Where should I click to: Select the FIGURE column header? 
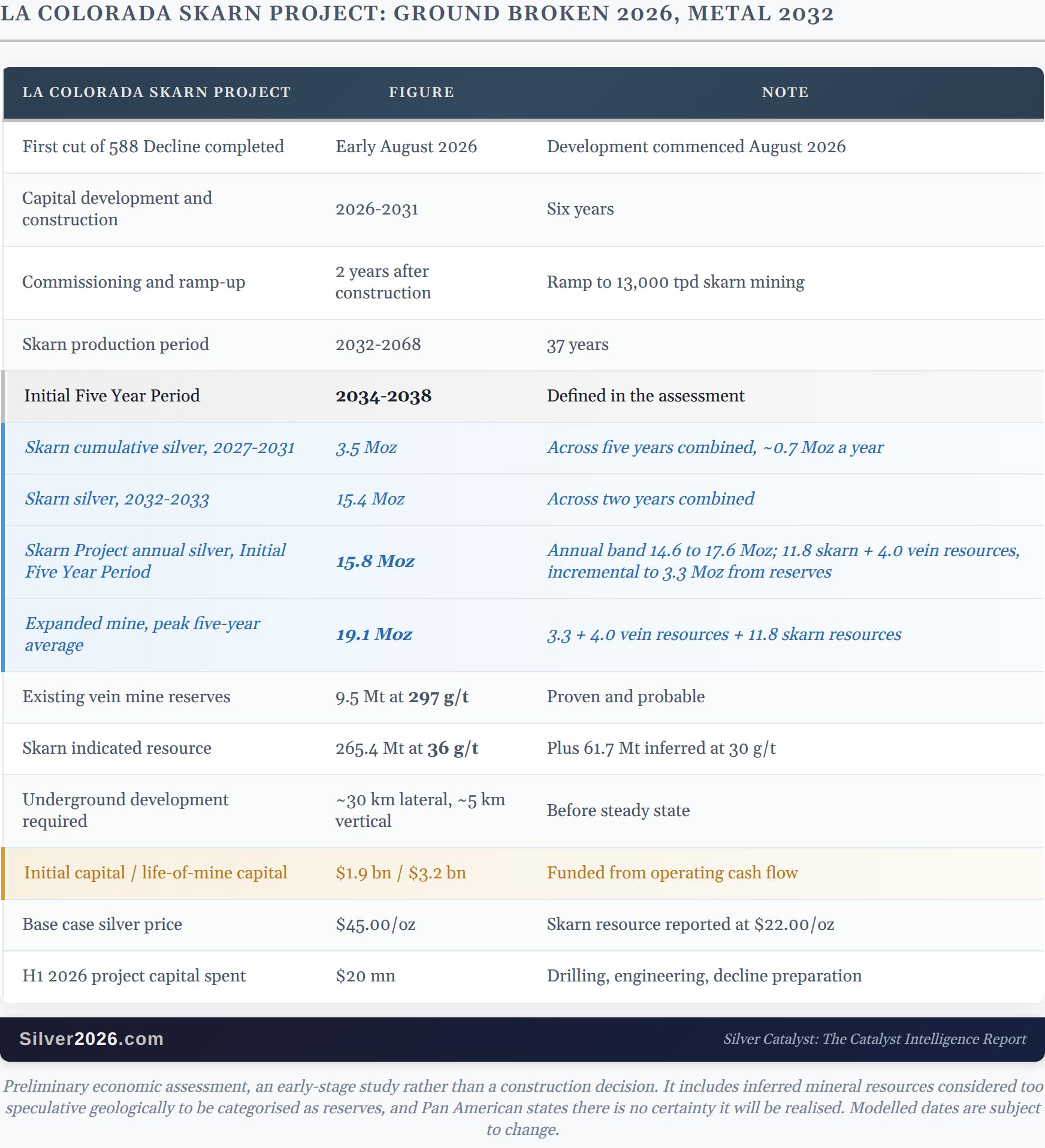tap(421, 92)
